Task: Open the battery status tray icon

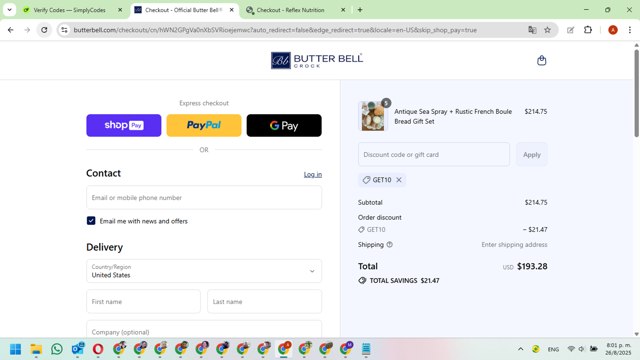Action: [x=593, y=349]
